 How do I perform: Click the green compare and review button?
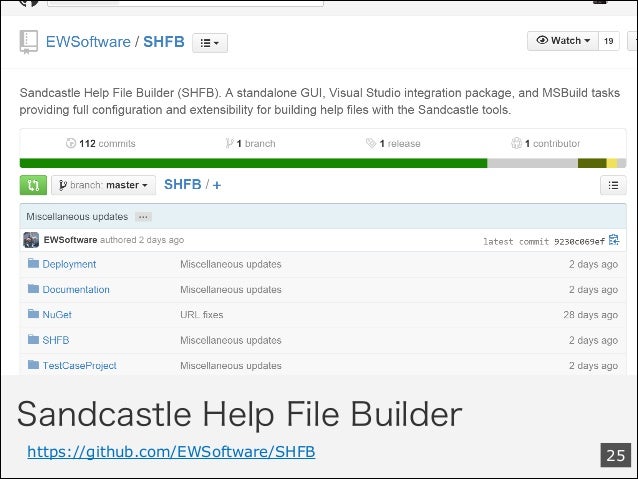(33, 185)
